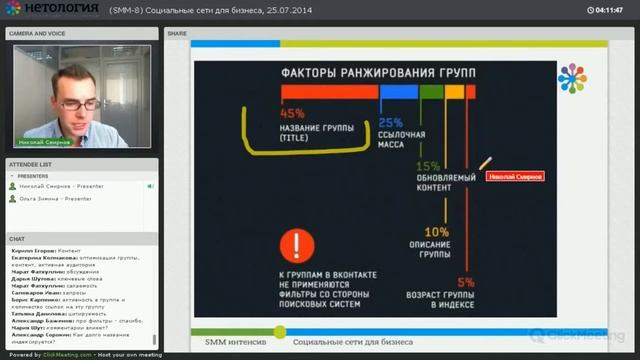
Task: Click the chat message from Борис Карпенко
Action: tap(69, 303)
